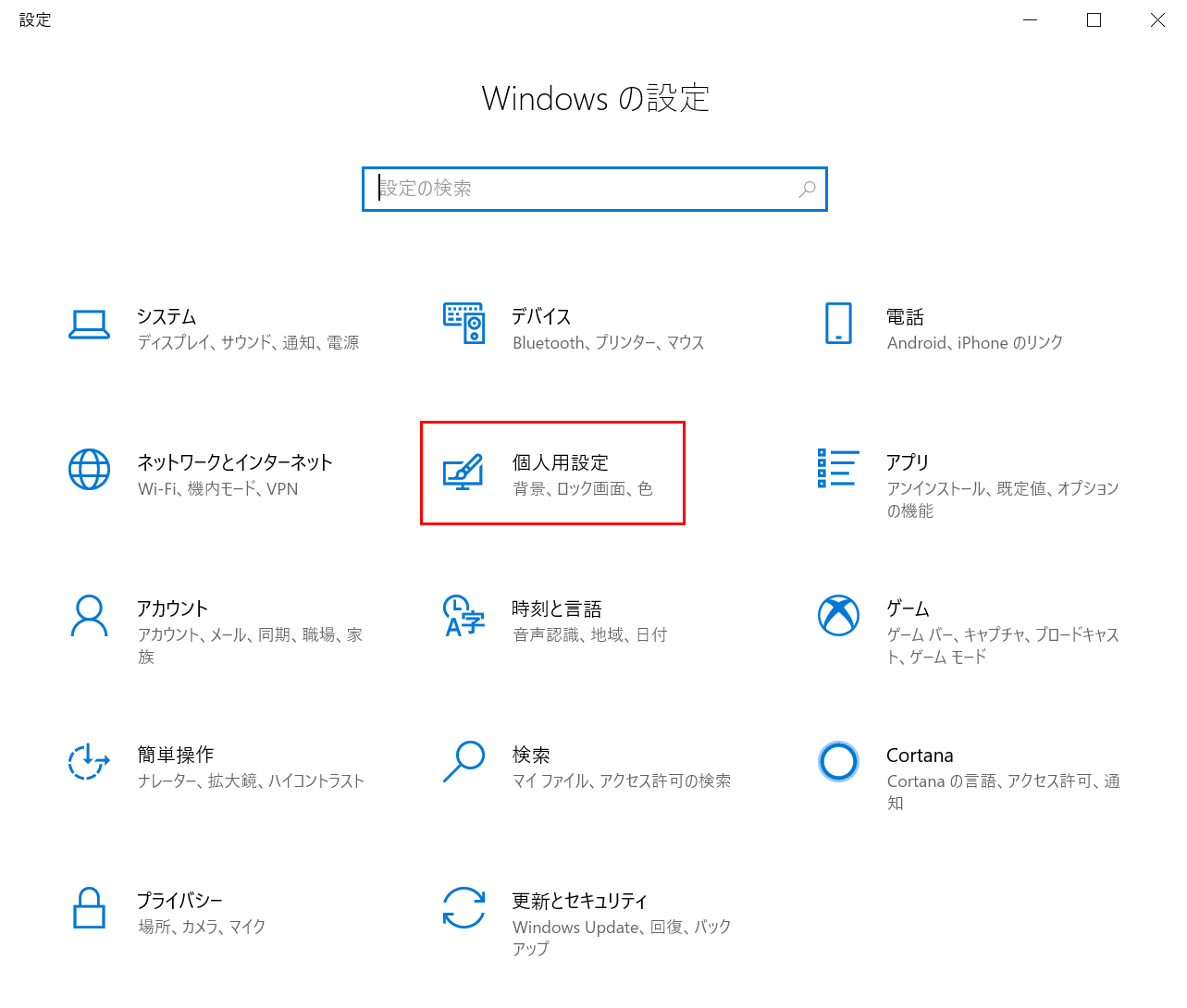
Task: Select the 簡単操作 heading
Action: pos(175,754)
